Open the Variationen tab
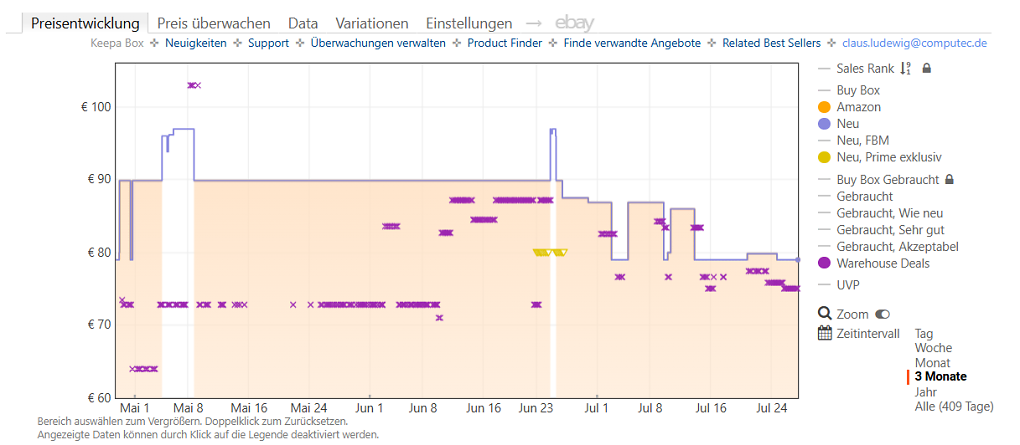 [x=372, y=23]
